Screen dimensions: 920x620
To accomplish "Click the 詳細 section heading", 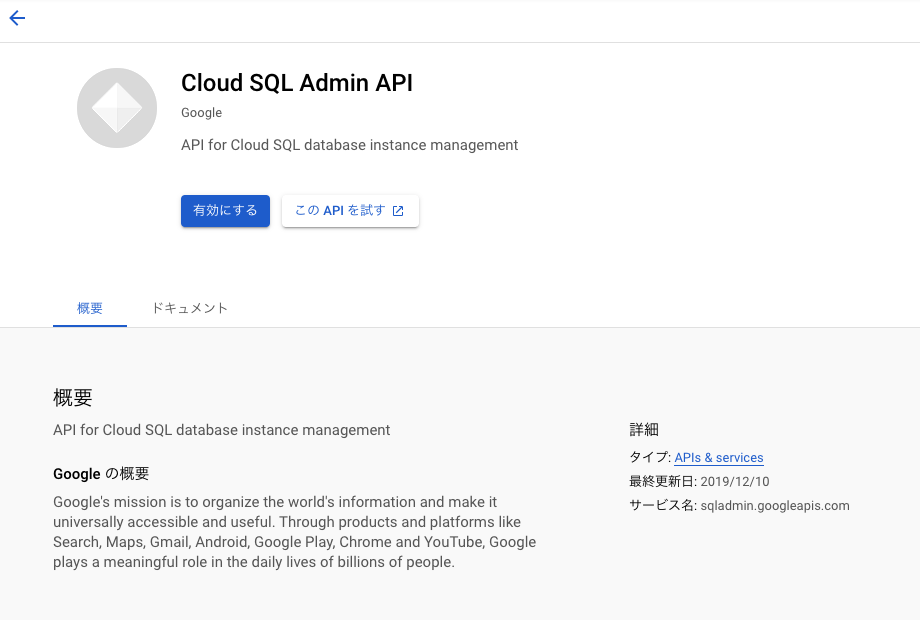I will [x=644, y=429].
